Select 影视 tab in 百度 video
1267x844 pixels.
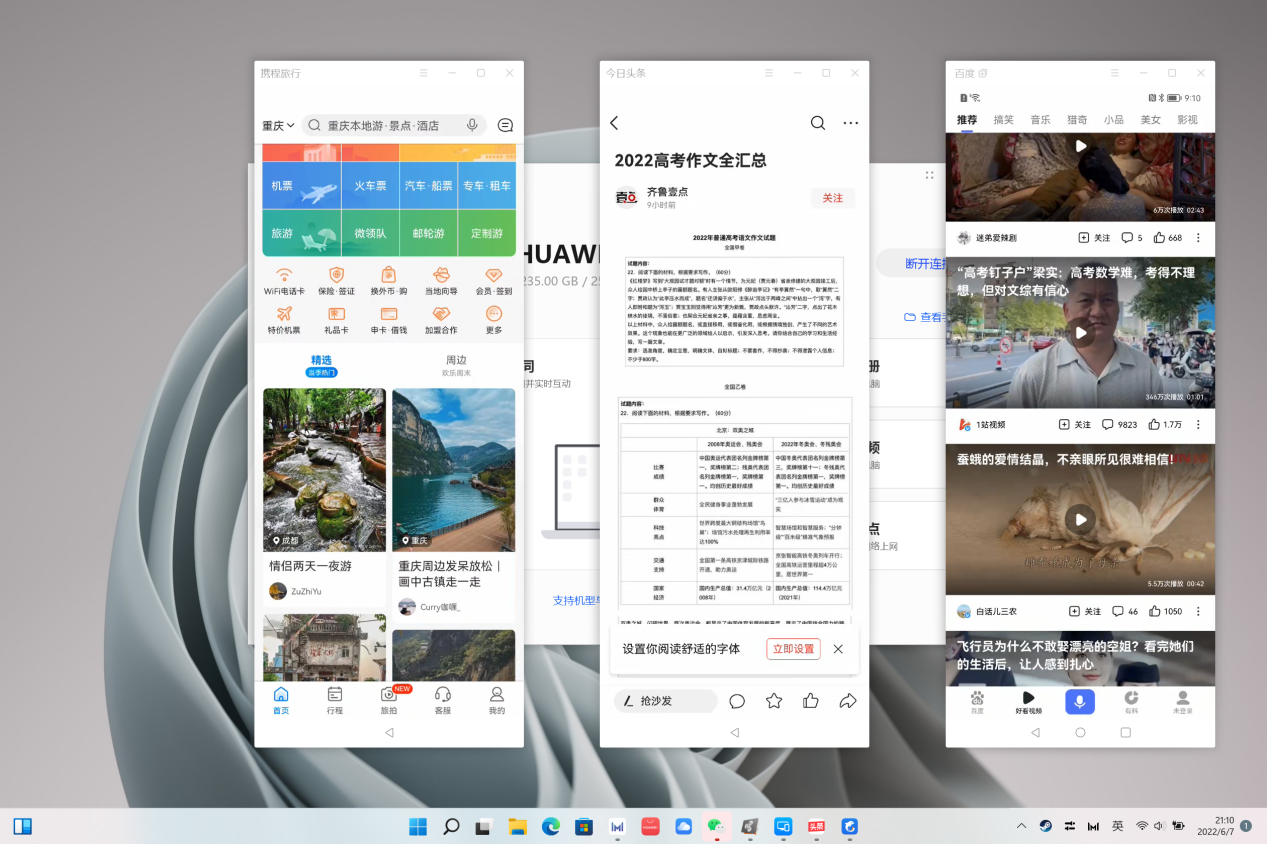pos(1187,119)
